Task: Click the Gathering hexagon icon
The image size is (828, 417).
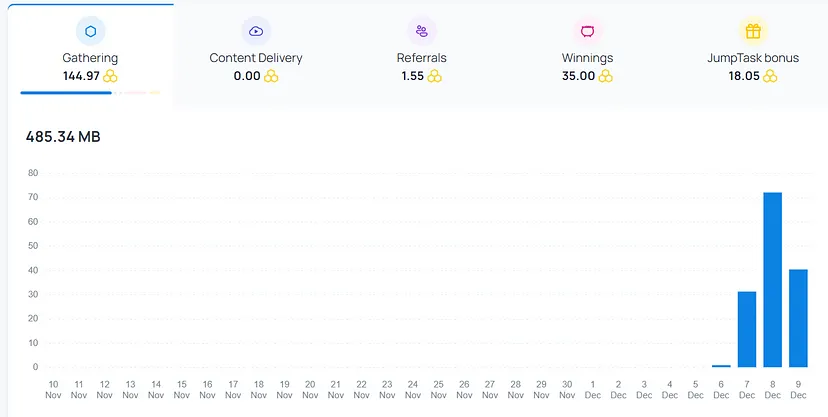Action: pos(90,31)
